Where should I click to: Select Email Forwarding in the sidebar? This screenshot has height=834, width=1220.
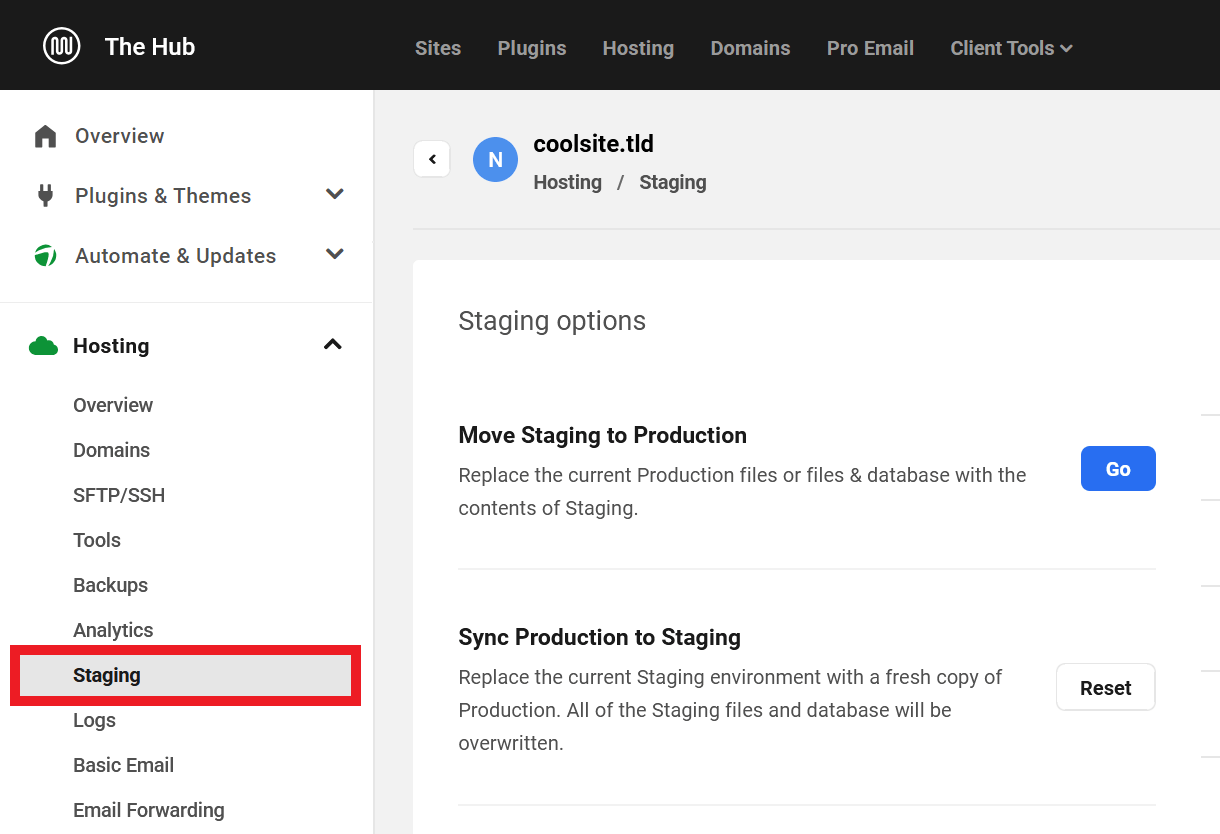point(148,810)
